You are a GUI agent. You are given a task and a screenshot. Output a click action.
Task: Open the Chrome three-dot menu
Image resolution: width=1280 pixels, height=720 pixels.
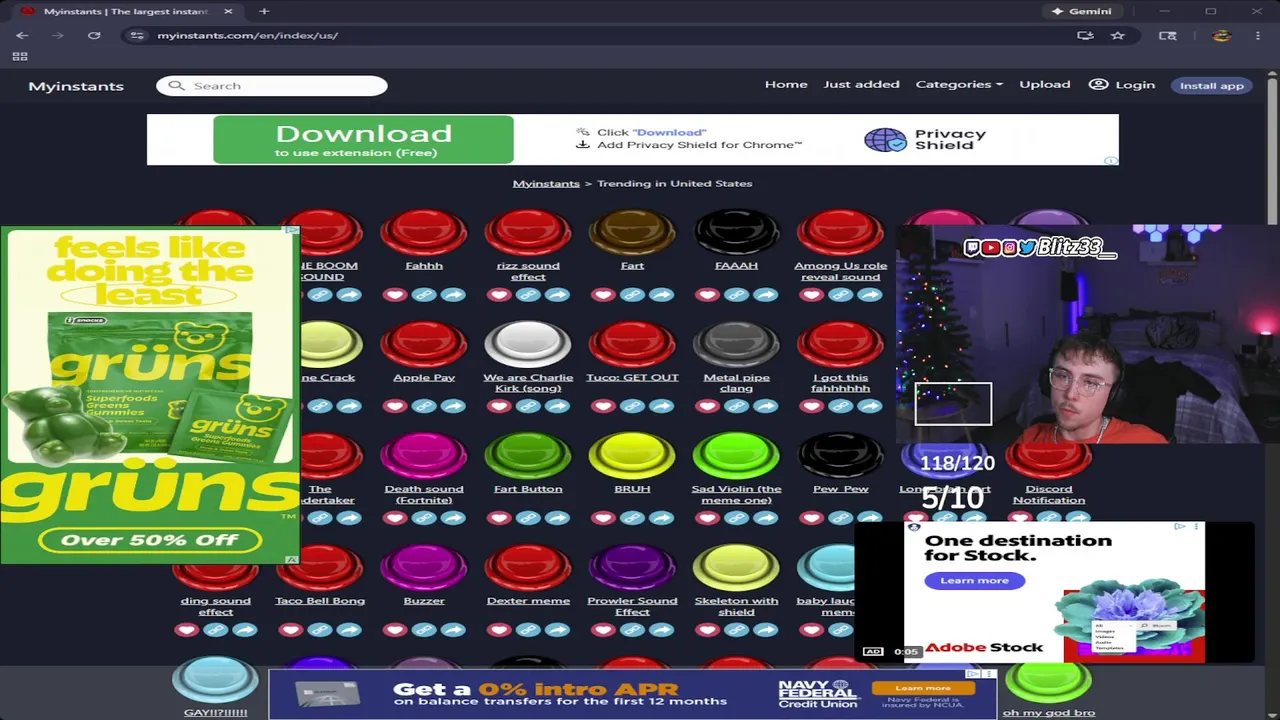(x=1257, y=35)
